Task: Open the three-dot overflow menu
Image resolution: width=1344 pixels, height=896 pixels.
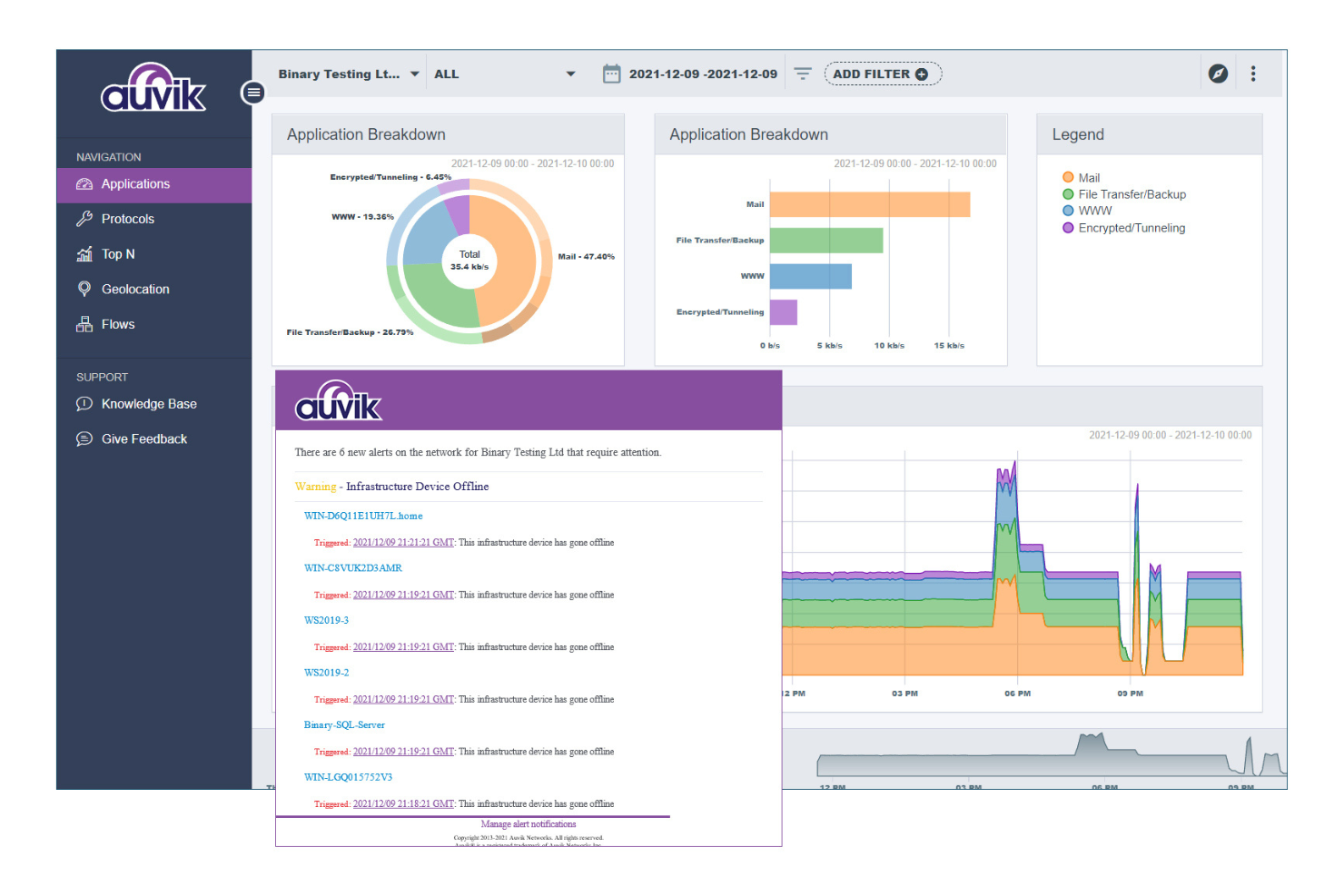Action: click(x=1254, y=74)
